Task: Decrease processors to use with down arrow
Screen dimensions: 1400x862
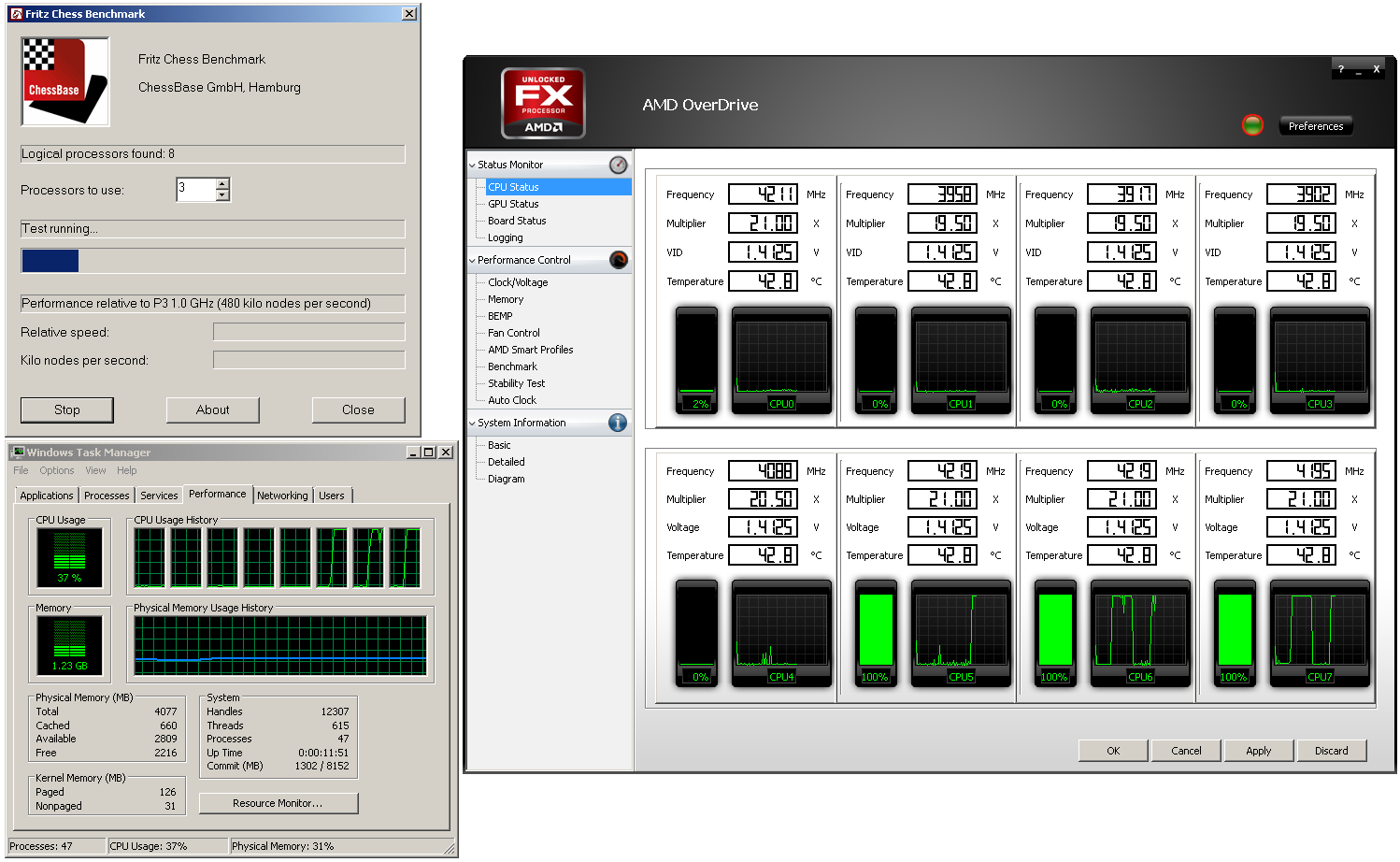Action: 222,195
